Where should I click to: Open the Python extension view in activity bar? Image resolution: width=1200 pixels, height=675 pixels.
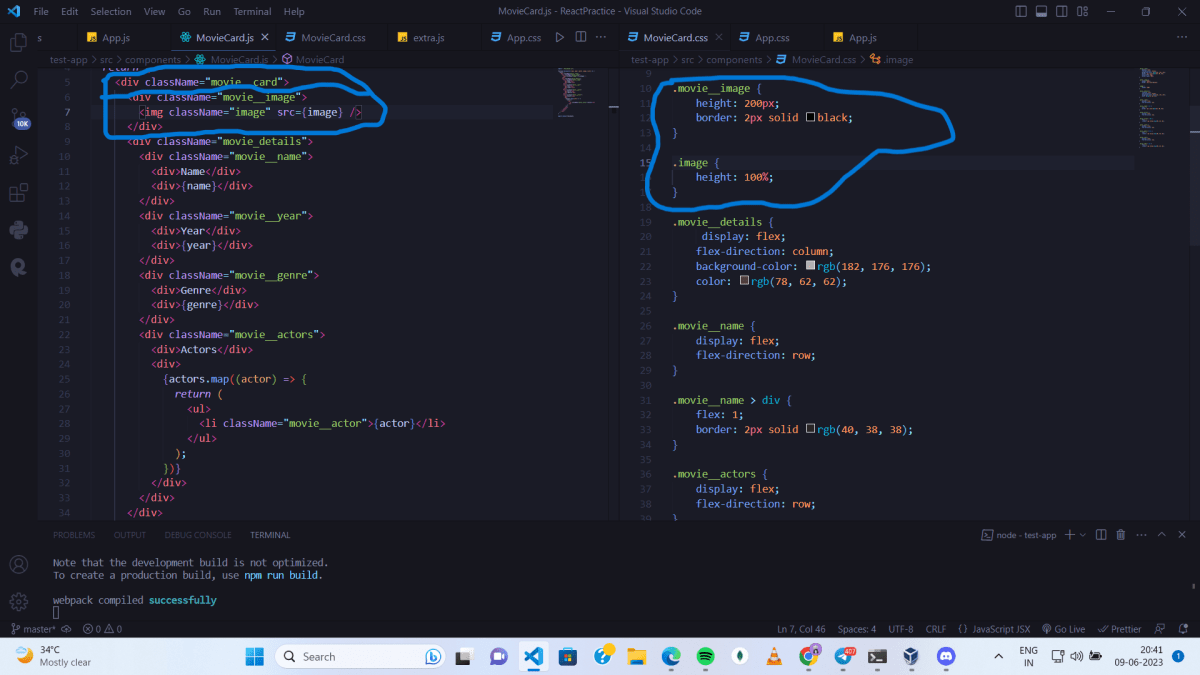pyautogui.click(x=18, y=230)
